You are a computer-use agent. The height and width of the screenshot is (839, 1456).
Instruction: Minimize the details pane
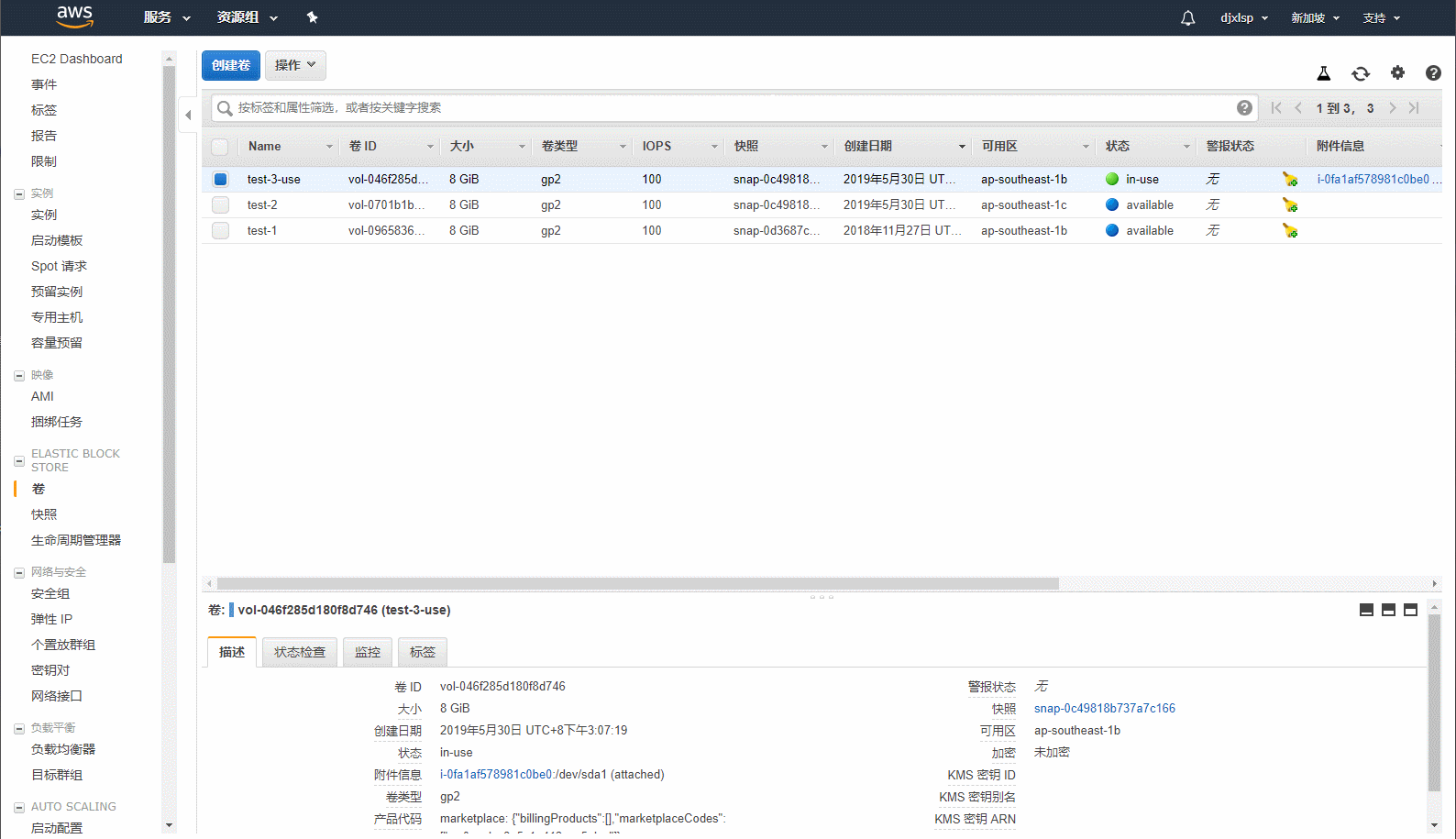(1366, 610)
